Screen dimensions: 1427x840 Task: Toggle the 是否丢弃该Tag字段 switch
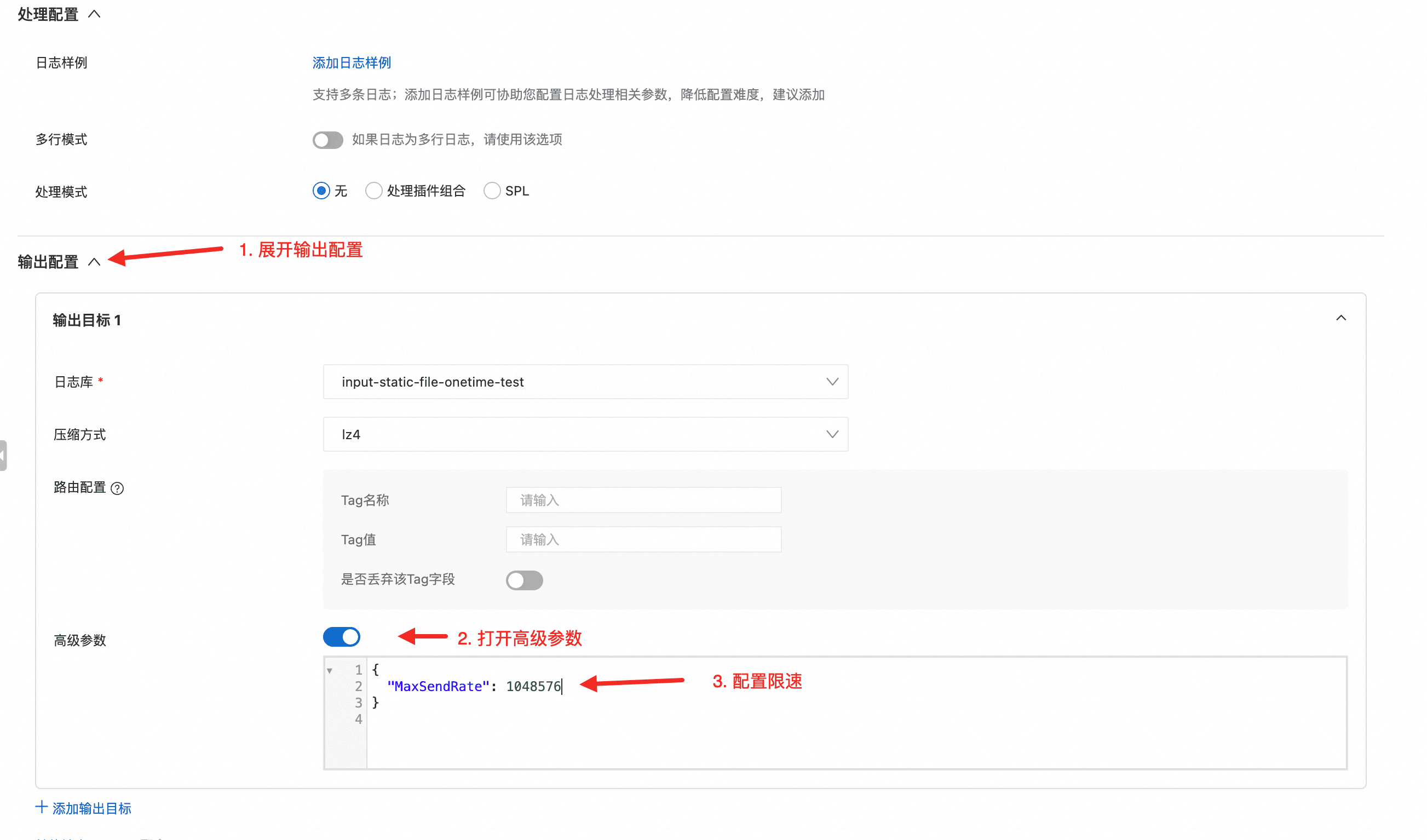click(x=524, y=580)
